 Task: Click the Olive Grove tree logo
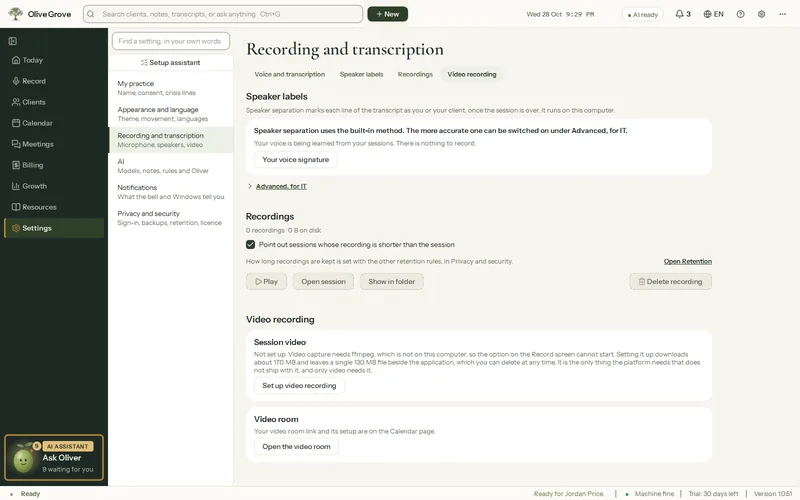click(x=15, y=14)
